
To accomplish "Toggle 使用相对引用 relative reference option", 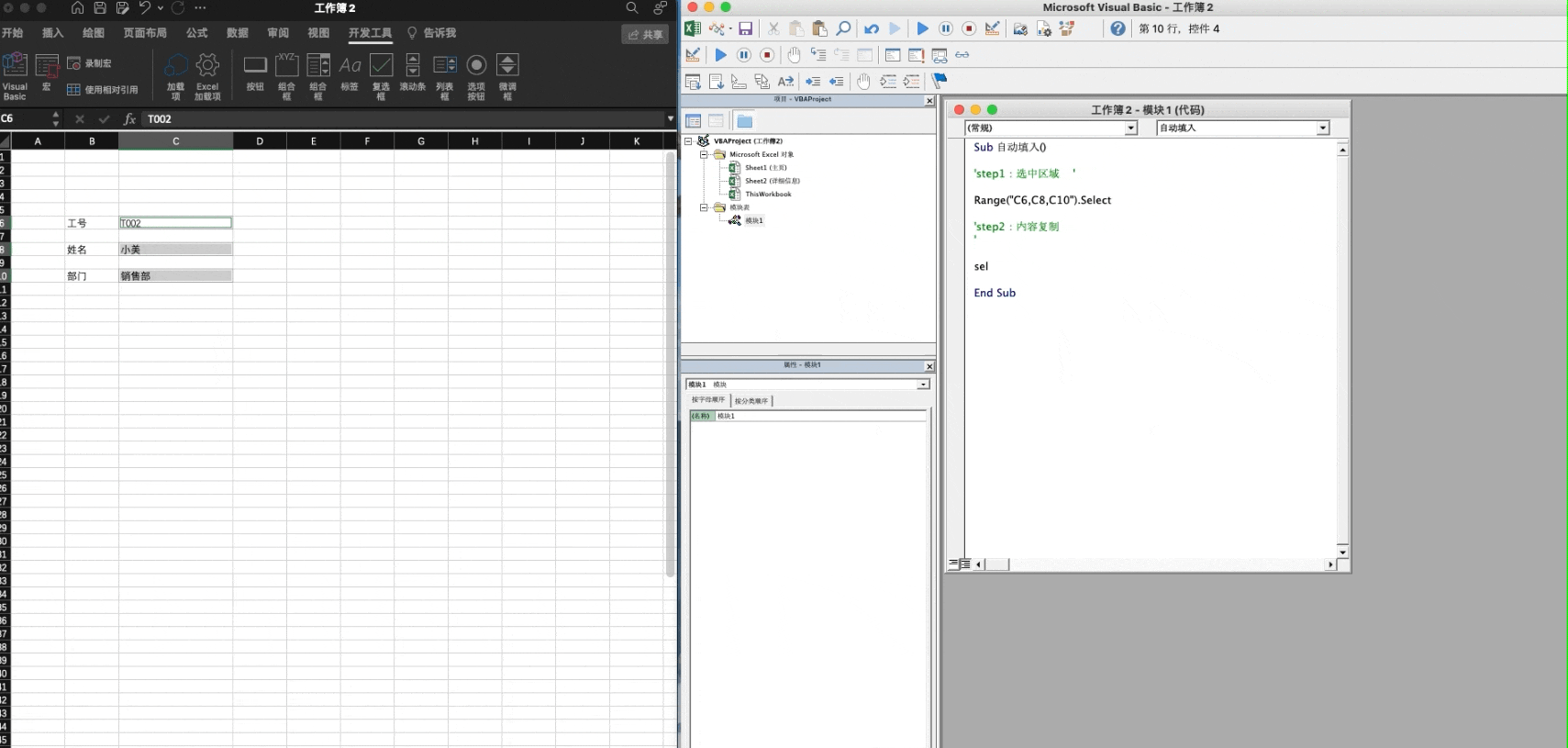I will coord(102,90).
